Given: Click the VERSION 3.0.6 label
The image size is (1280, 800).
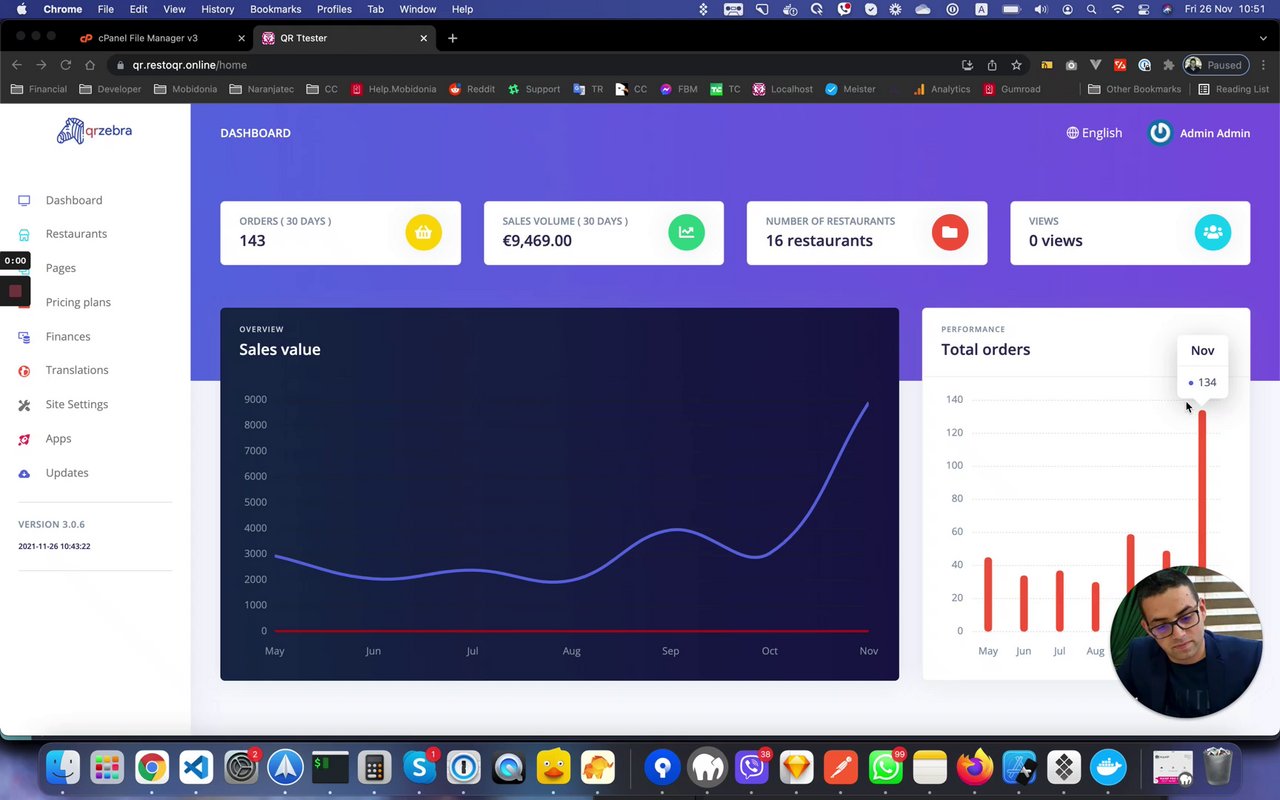Looking at the screenshot, I should (x=51, y=524).
